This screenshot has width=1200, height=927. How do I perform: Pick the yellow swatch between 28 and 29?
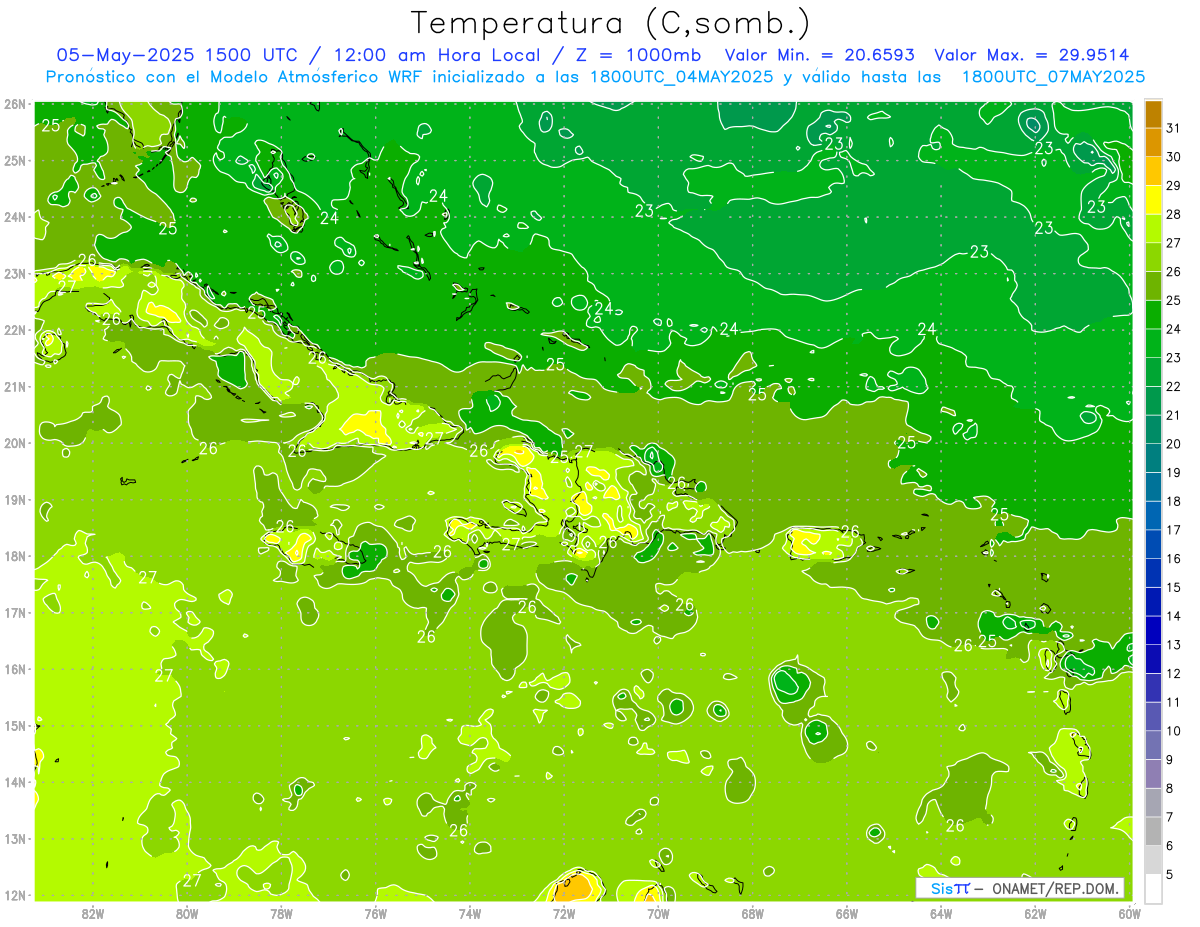(1153, 200)
